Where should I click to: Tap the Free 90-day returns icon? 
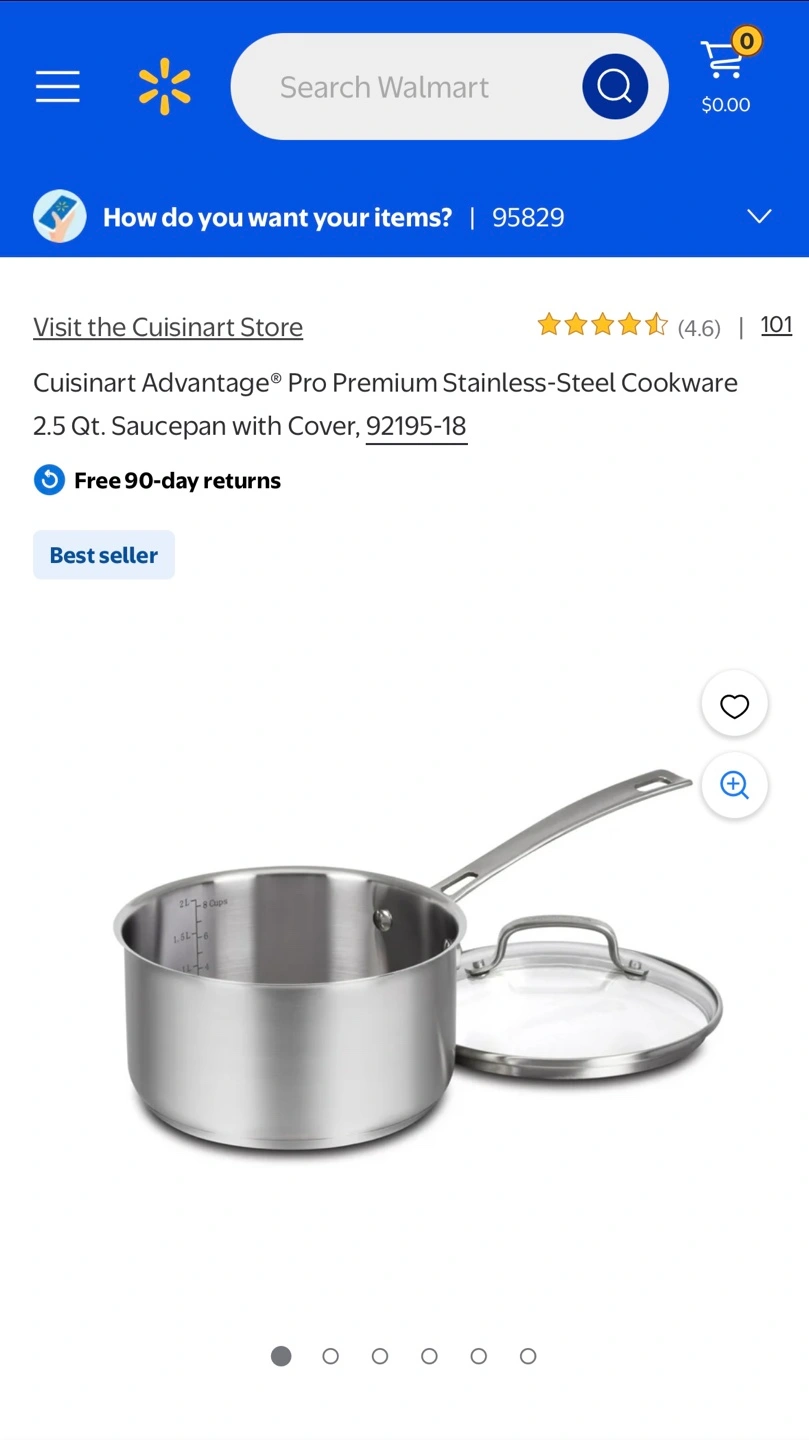(x=49, y=480)
